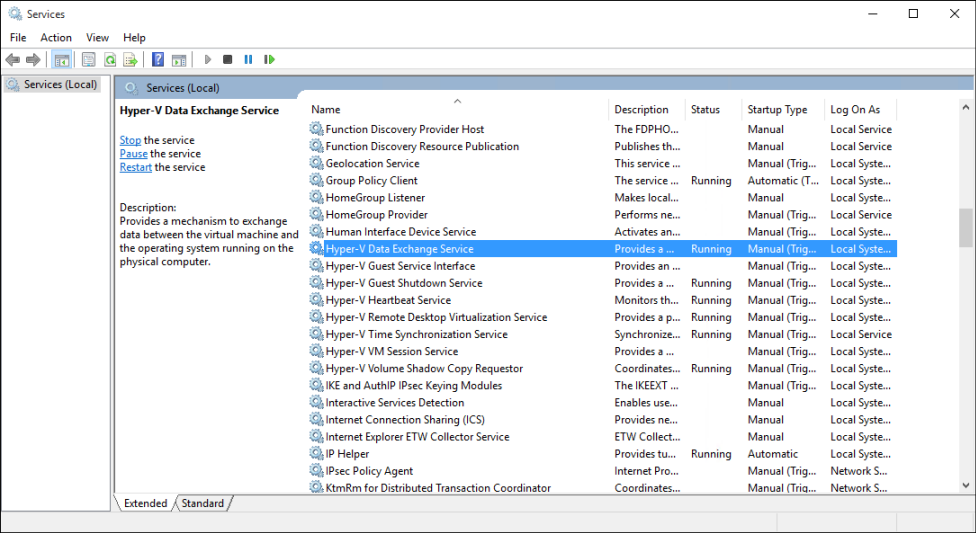This screenshot has width=976, height=533.
Task: Click the Services (Local) pane header
Action: (182, 88)
